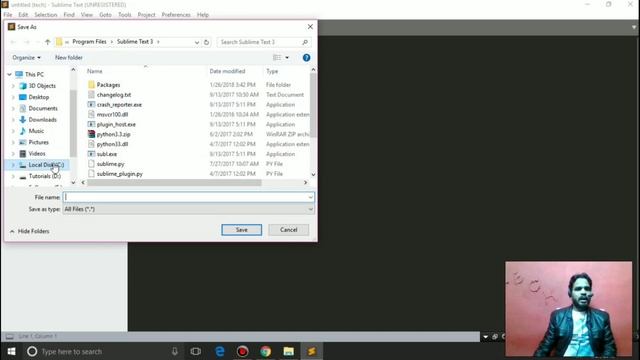The height and width of the screenshot is (360, 640).
Task: Refresh the Sublime Text 3 folder listing
Action: 207,42
